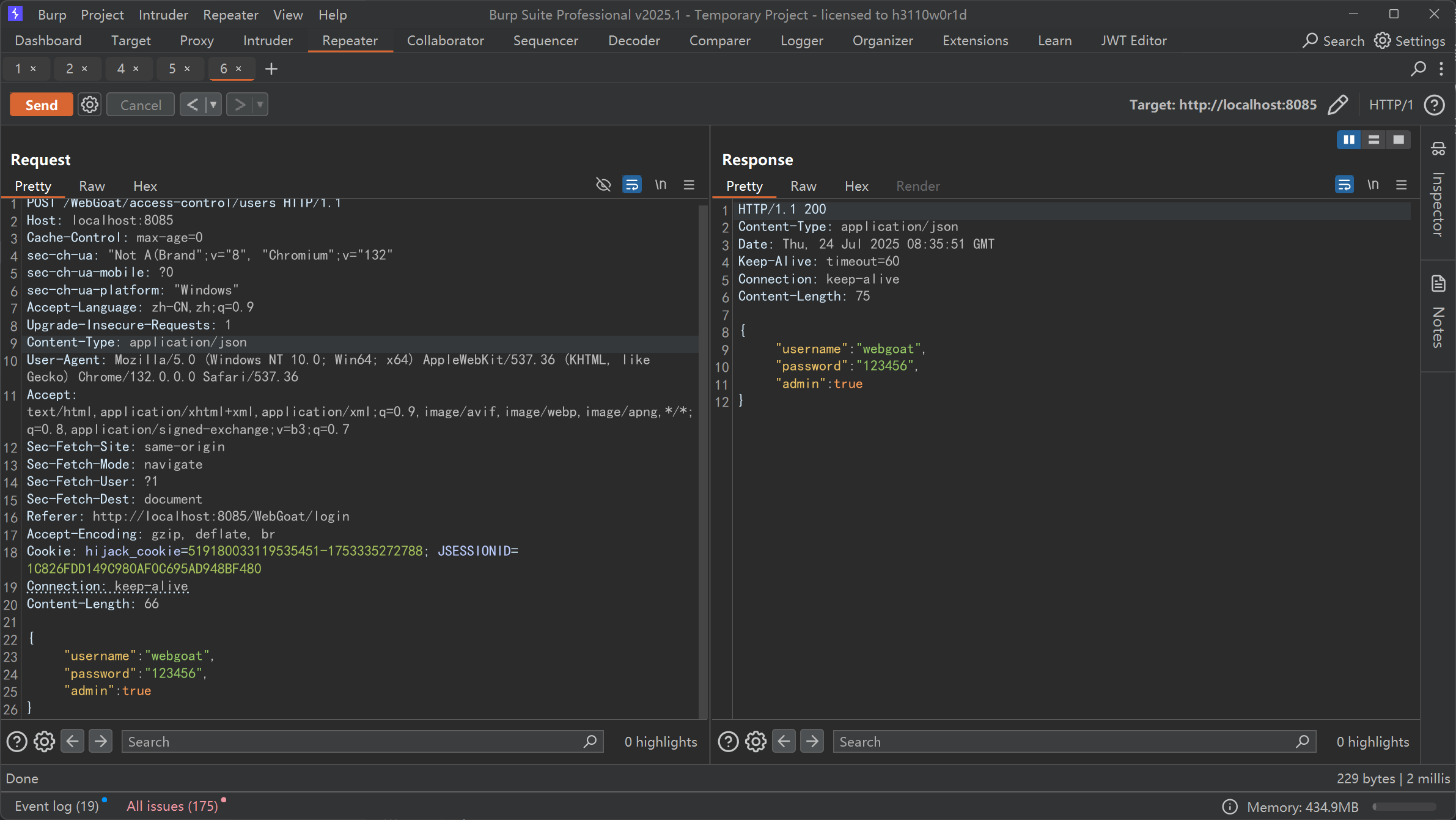This screenshot has height=820, width=1456.
Task: Select top-bottom layout view
Action: pos(1373,139)
